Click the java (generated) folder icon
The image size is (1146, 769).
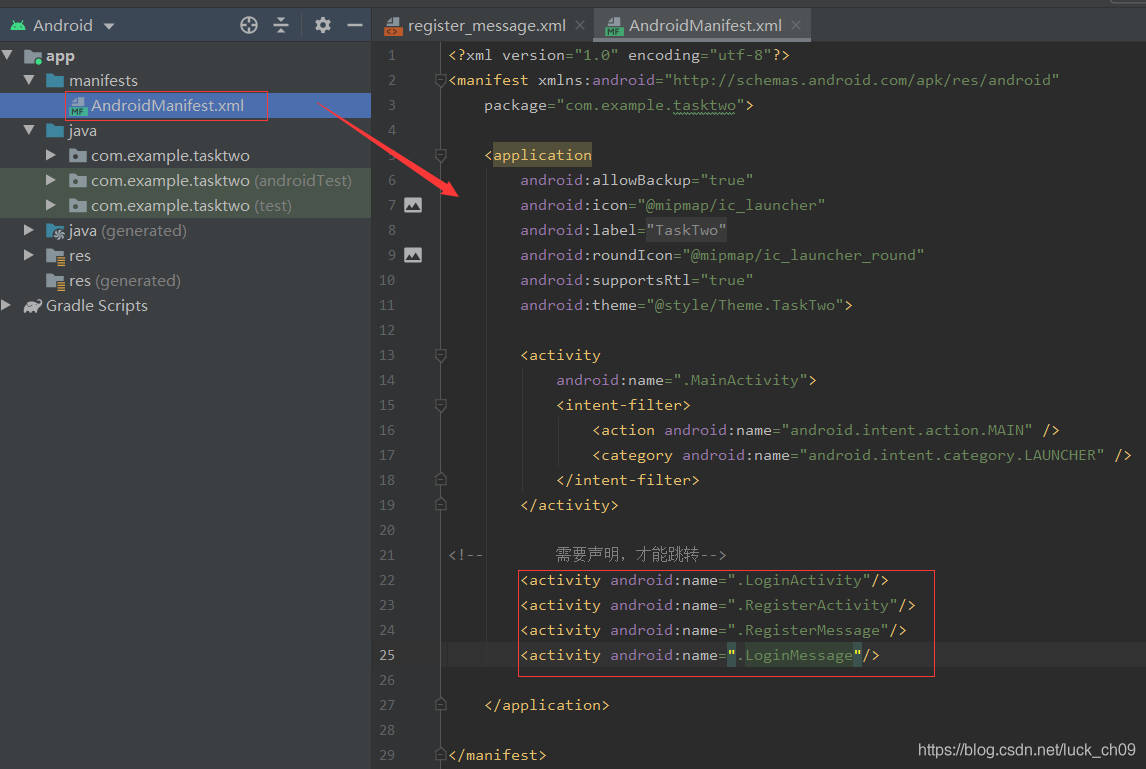pyautogui.click(x=55, y=231)
